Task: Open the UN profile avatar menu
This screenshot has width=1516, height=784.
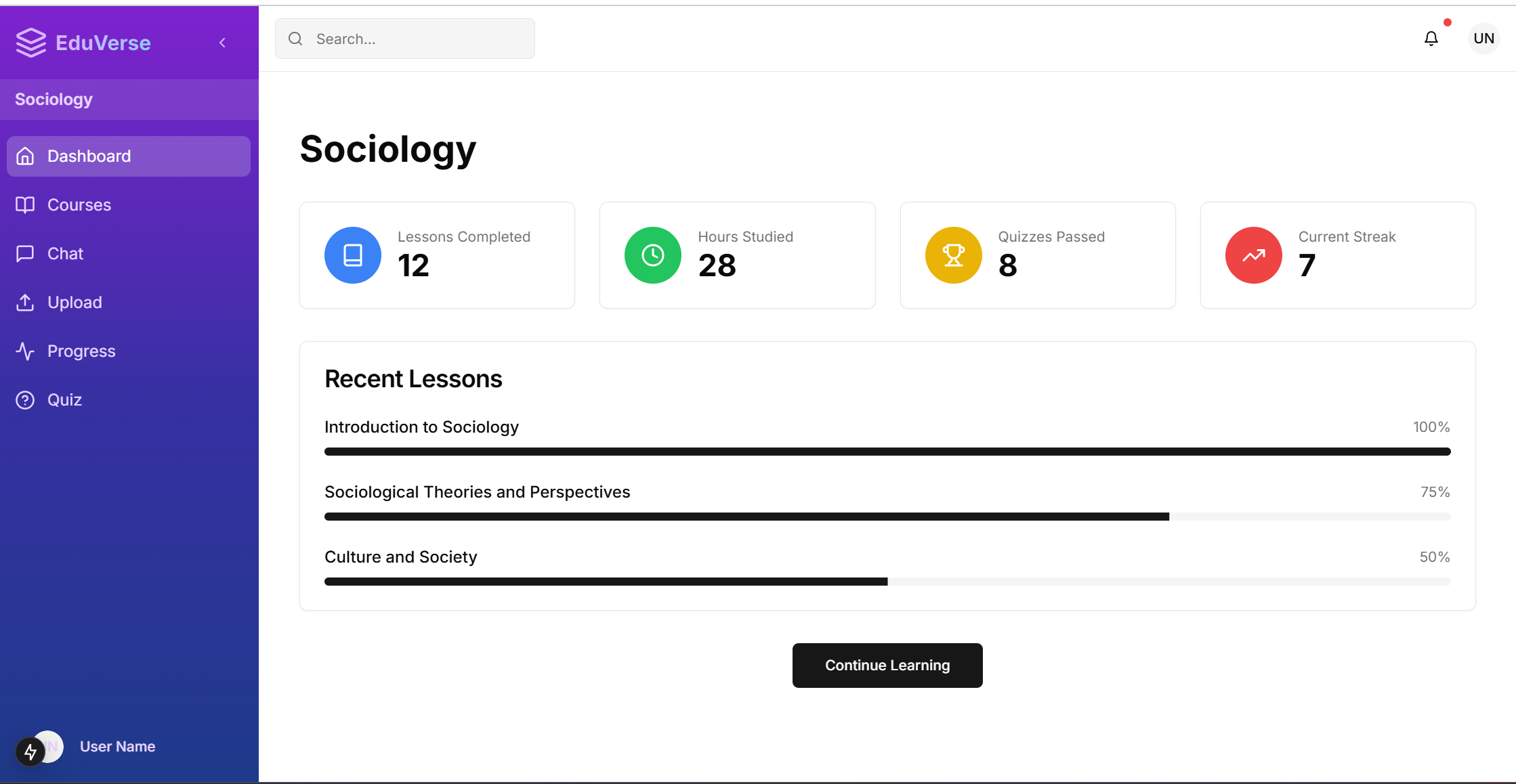Action: tap(1483, 38)
